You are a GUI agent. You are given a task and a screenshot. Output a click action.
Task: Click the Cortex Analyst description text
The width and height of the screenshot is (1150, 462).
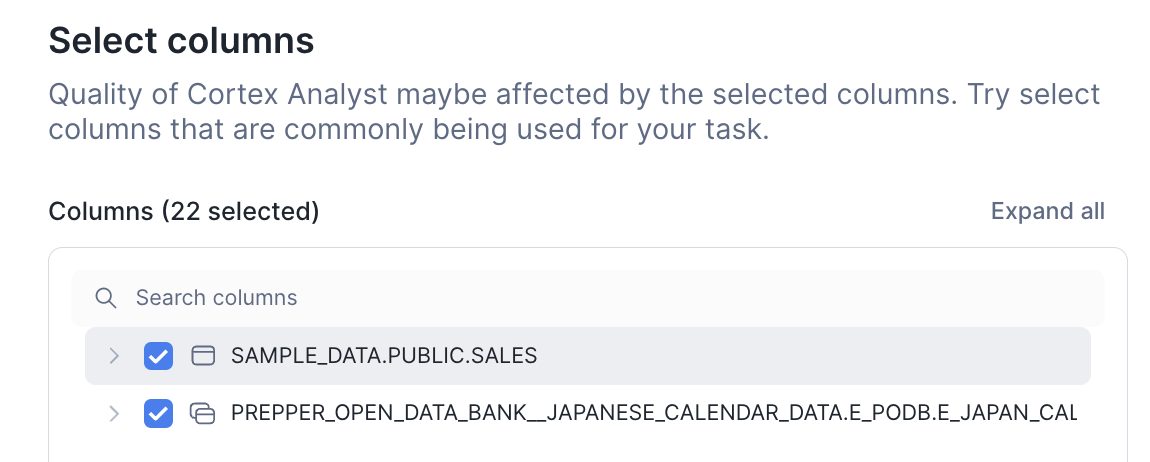[x=574, y=111]
